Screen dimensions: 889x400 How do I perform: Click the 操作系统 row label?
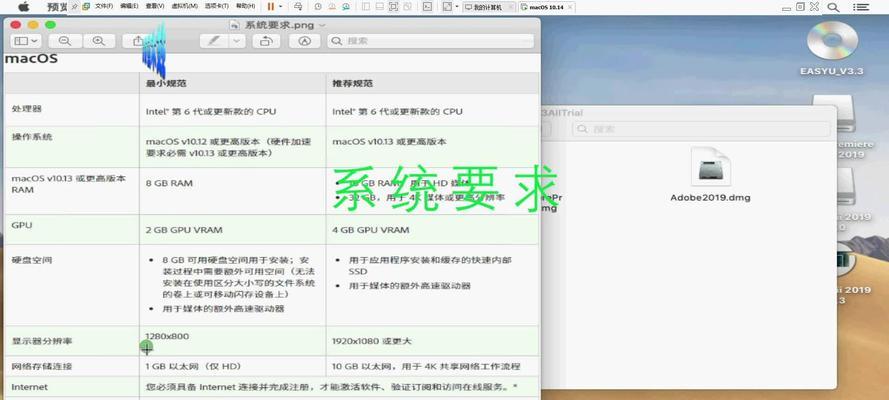click(32, 137)
